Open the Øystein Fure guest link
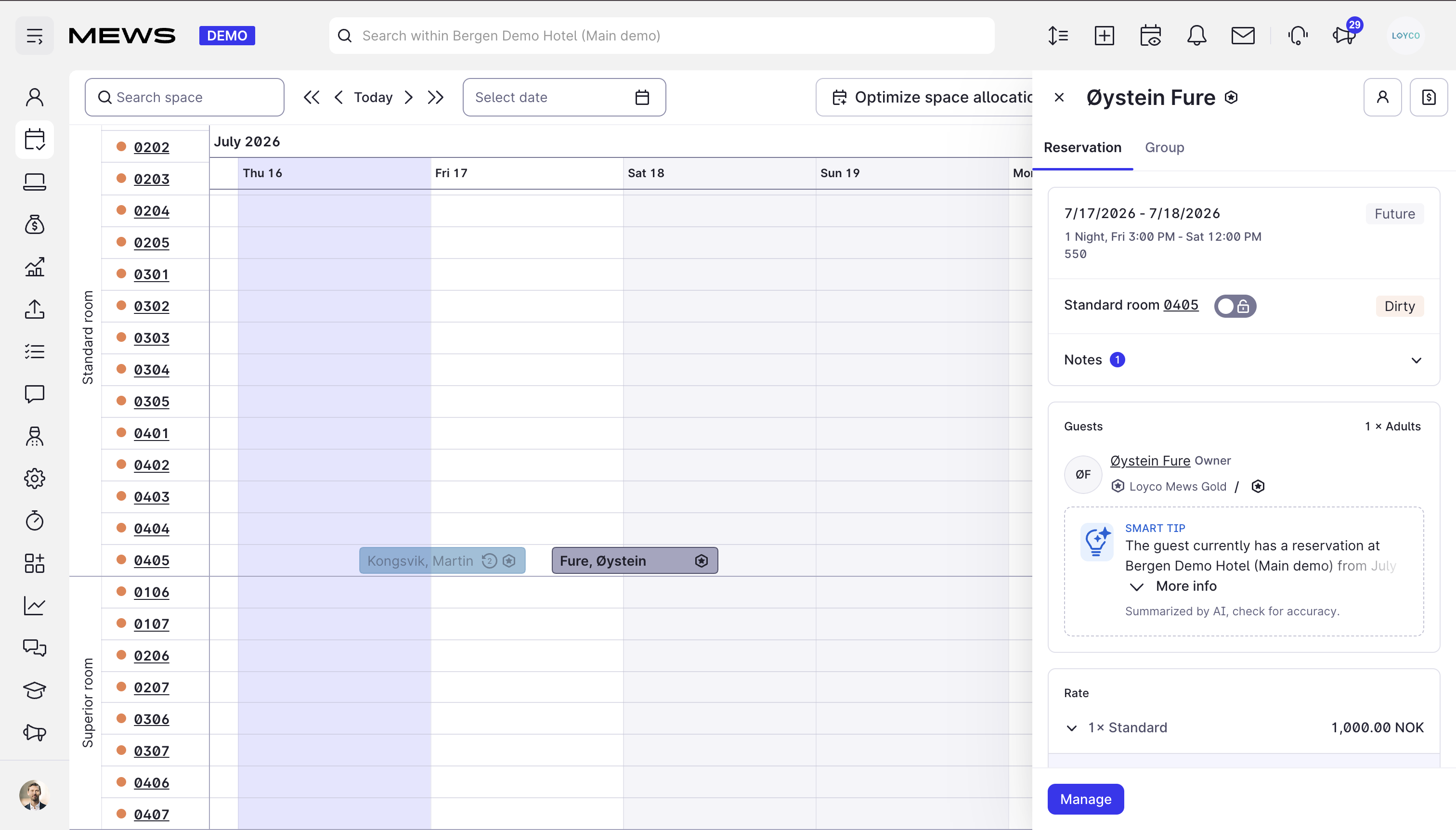1456x830 pixels. pyautogui.click(x=1150, y=461)
